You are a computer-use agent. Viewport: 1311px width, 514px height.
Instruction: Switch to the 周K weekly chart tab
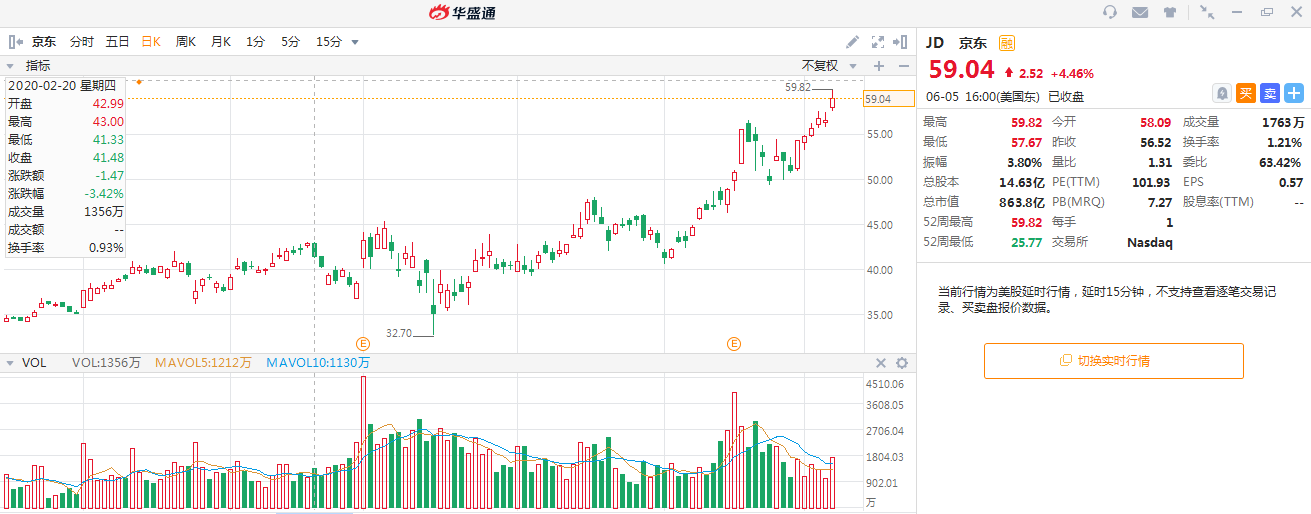point(186,42)
